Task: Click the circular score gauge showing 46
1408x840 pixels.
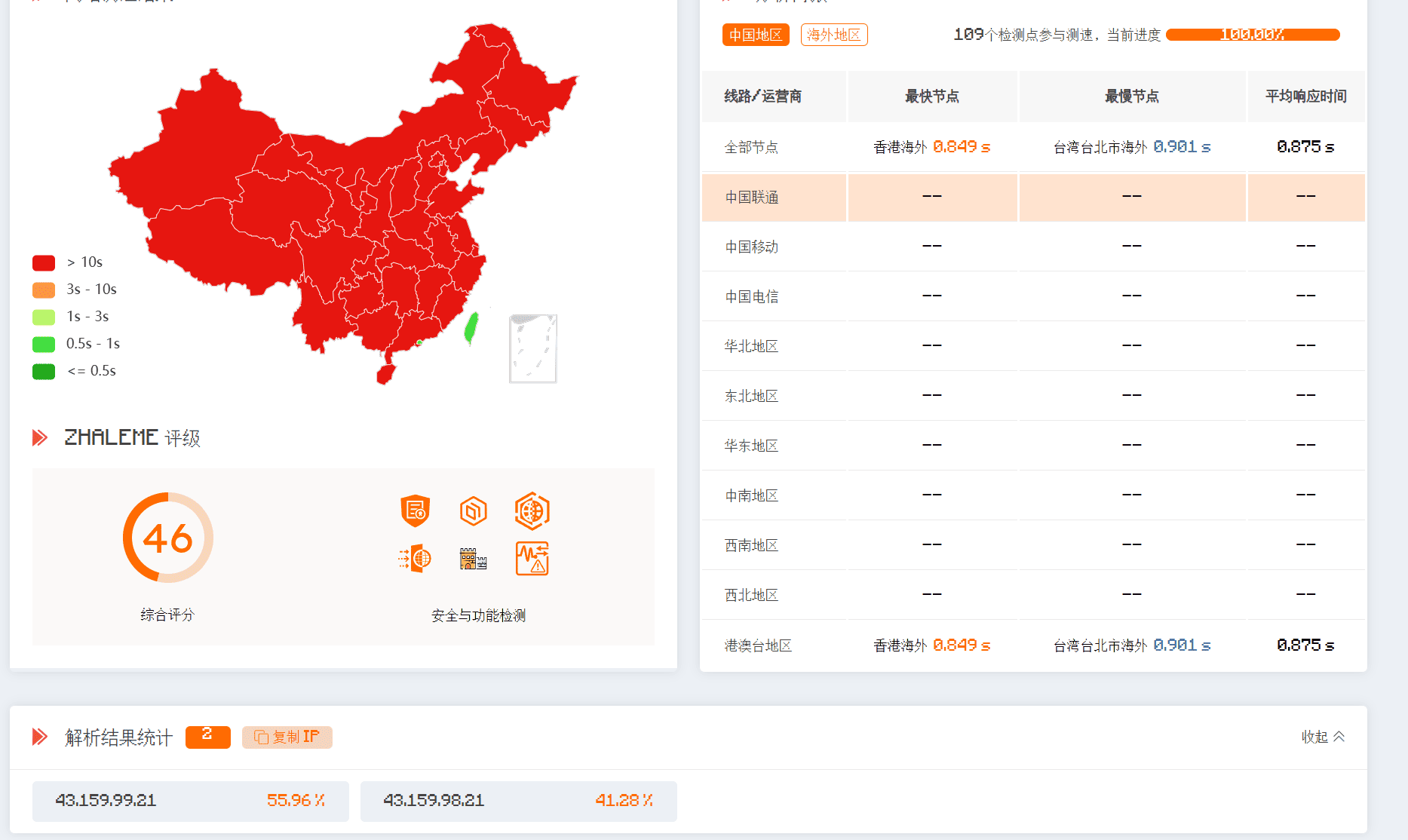Action: pos(167,538)
